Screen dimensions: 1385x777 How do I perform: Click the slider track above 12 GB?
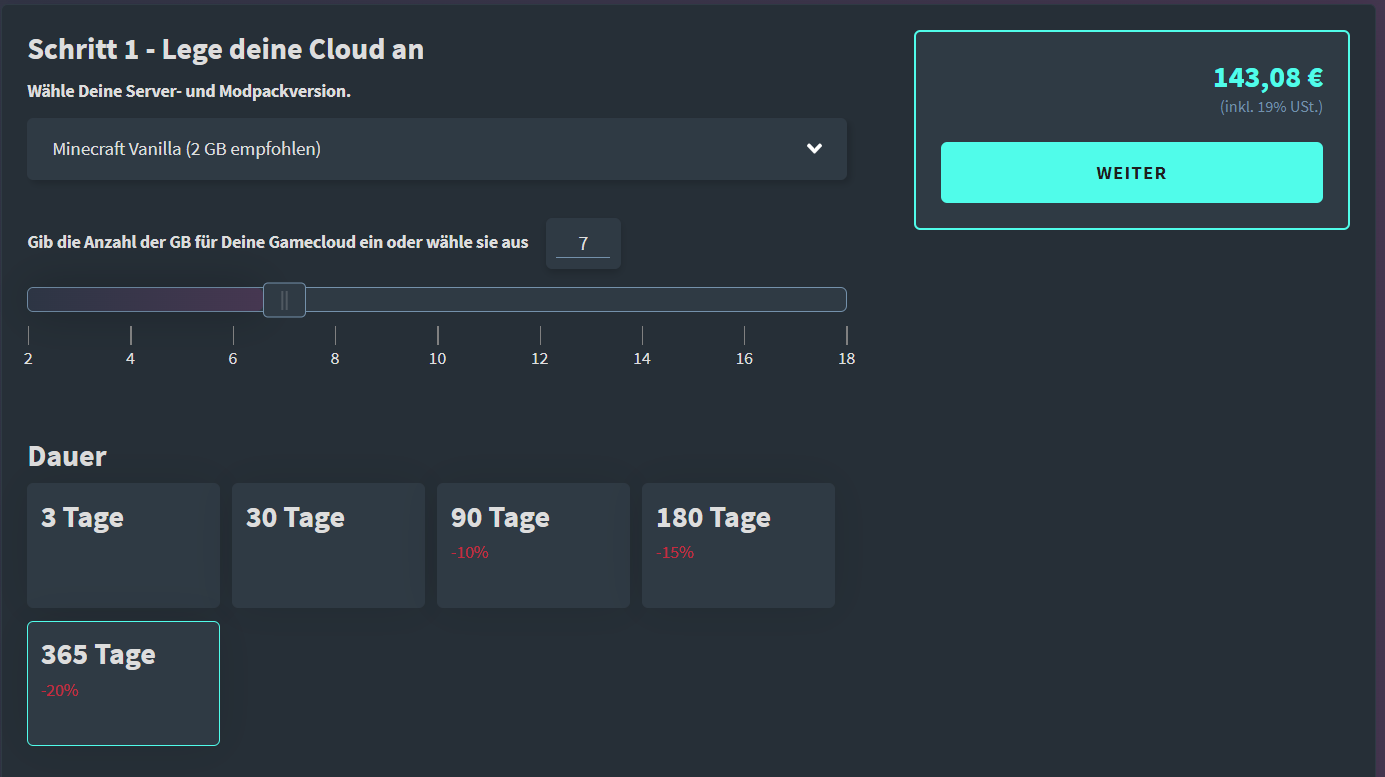pos(540,299)
